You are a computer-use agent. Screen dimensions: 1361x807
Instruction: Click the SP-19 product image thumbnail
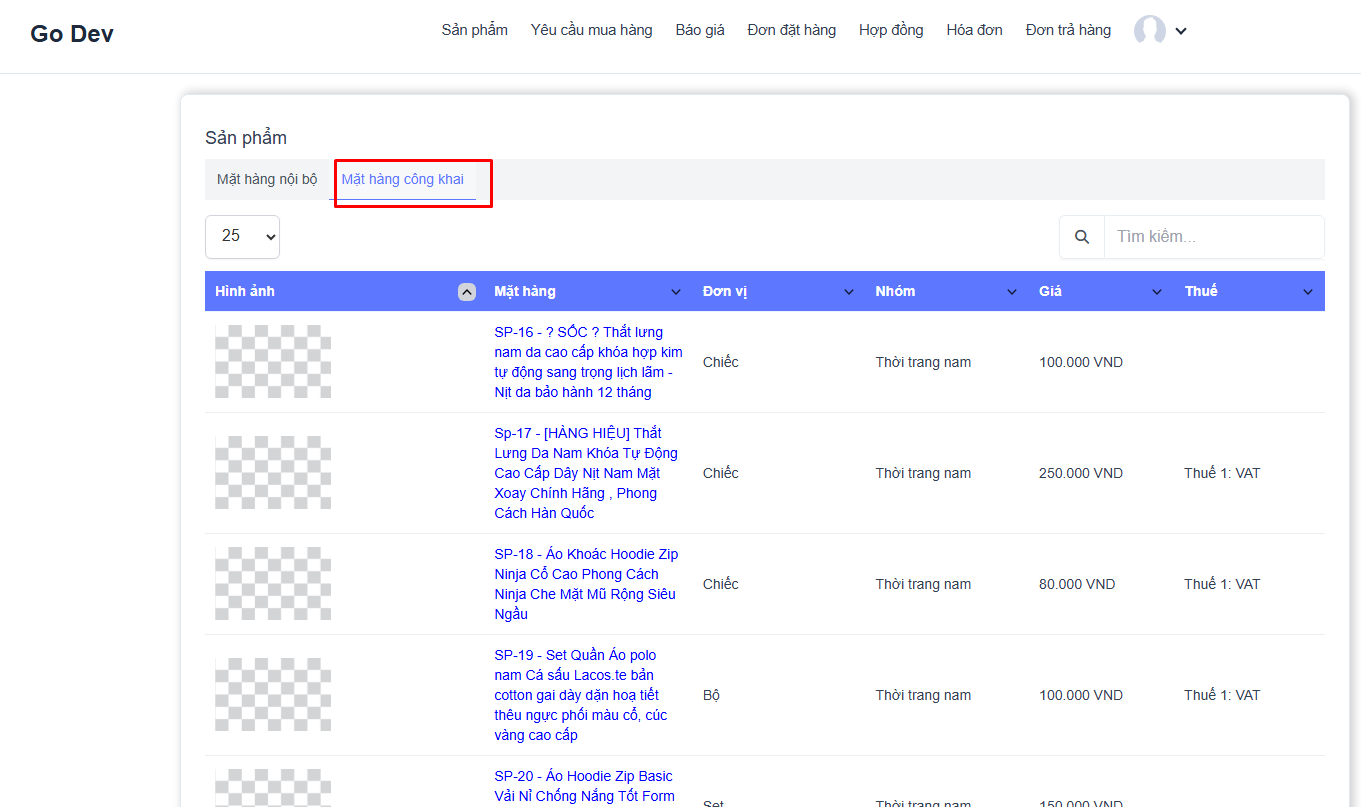point(273,694)
